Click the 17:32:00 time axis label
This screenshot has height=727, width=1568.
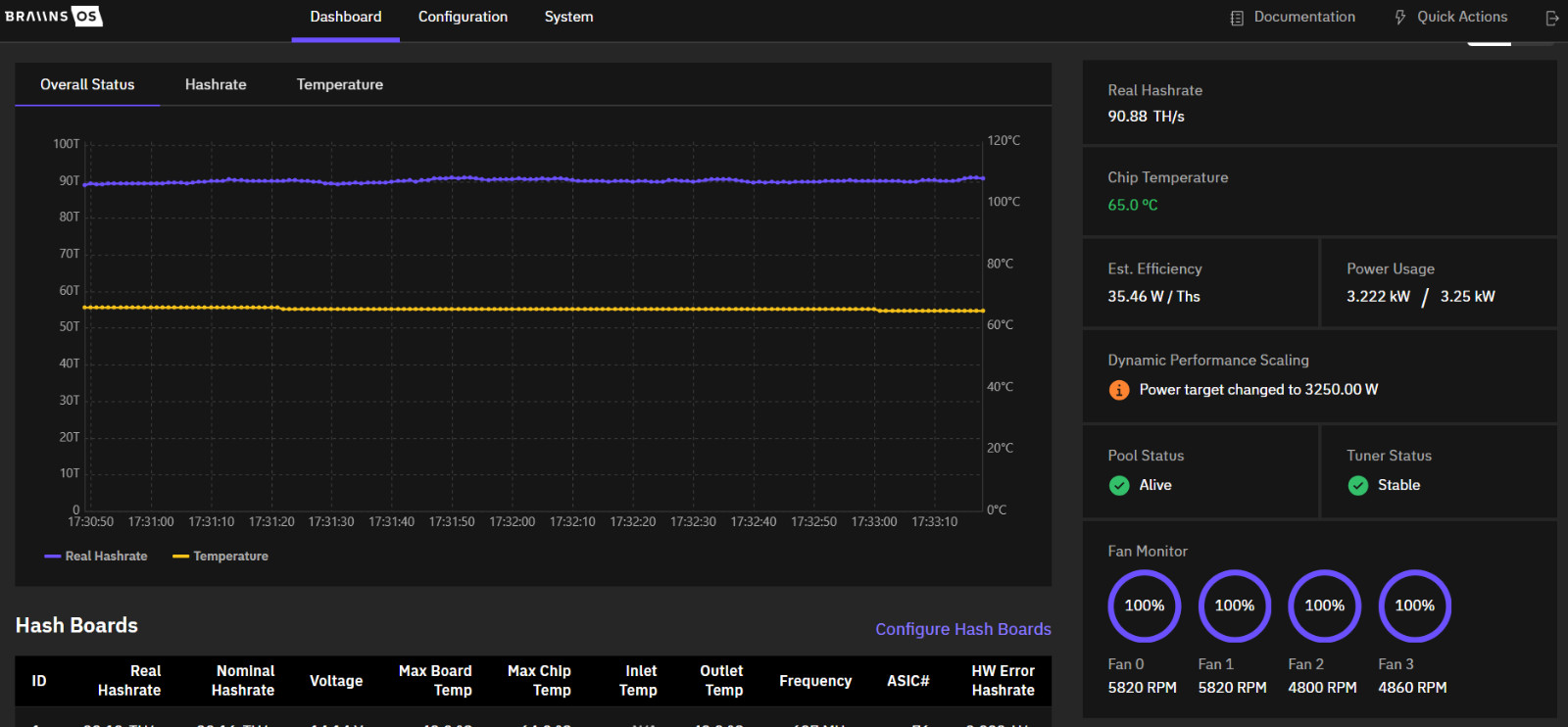point(512,522)
